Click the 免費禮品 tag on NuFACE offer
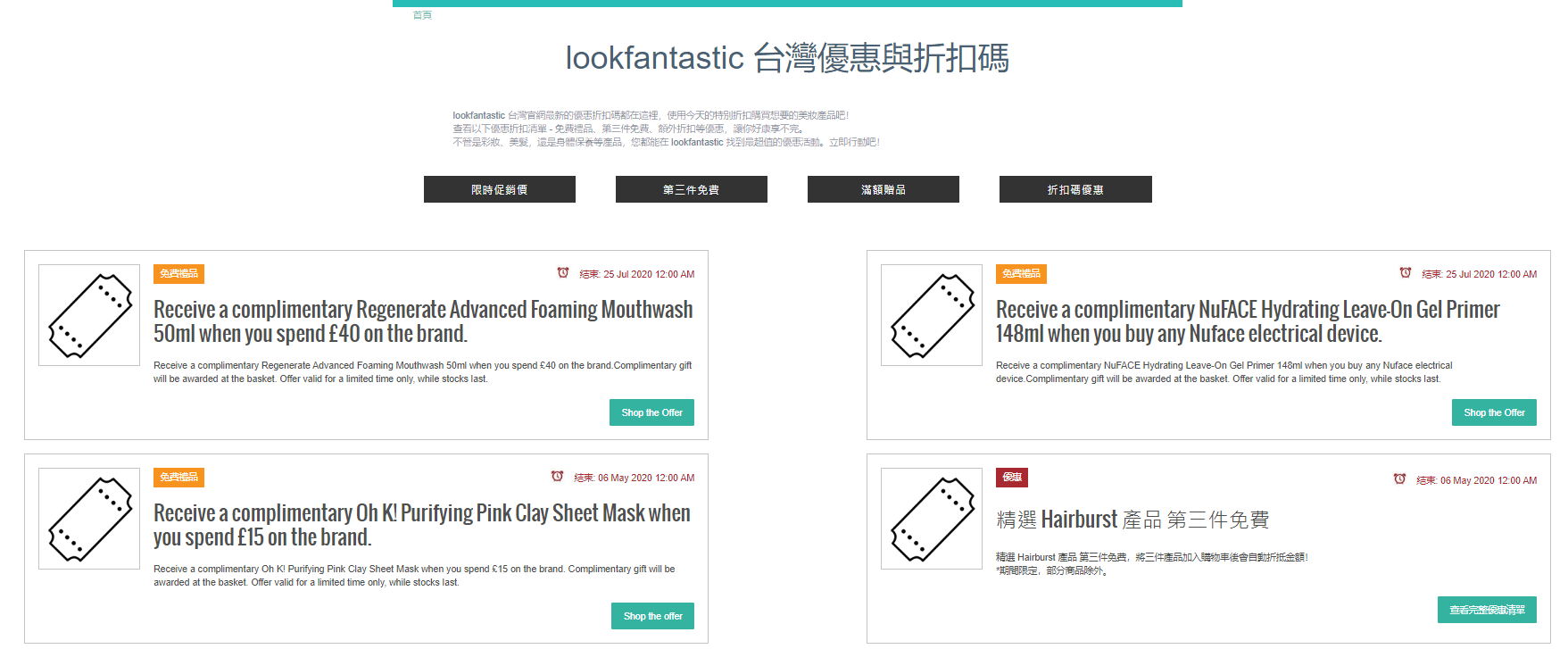Image resolution: width=1568 pixels, height=649 pixels. pos(1021,274)
